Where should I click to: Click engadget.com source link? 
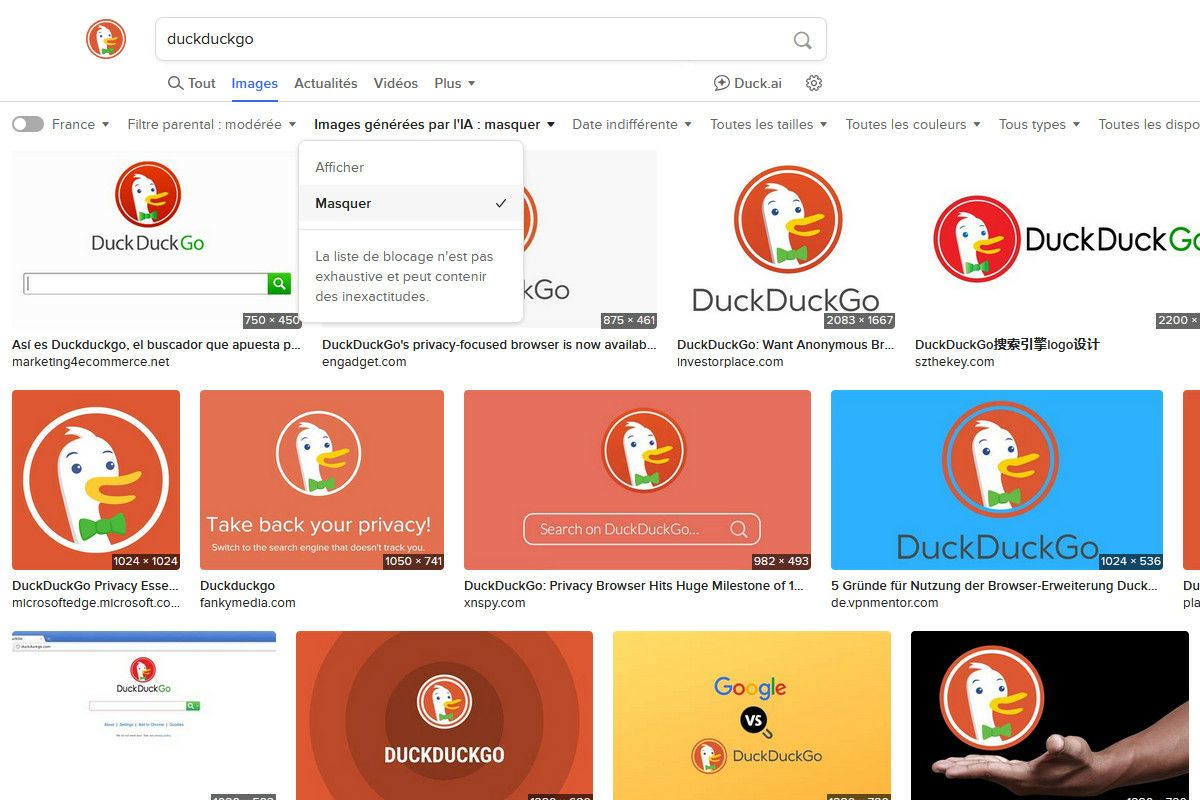click(364, 362)
